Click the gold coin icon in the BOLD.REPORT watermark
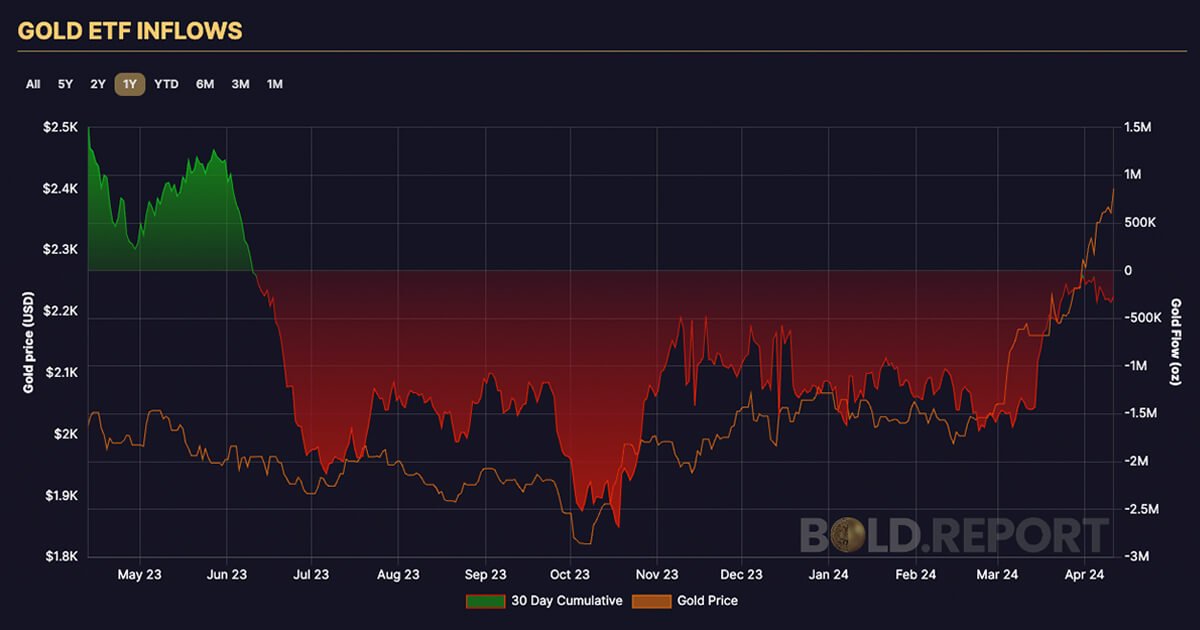1200x630 pixels. (852, 534)
